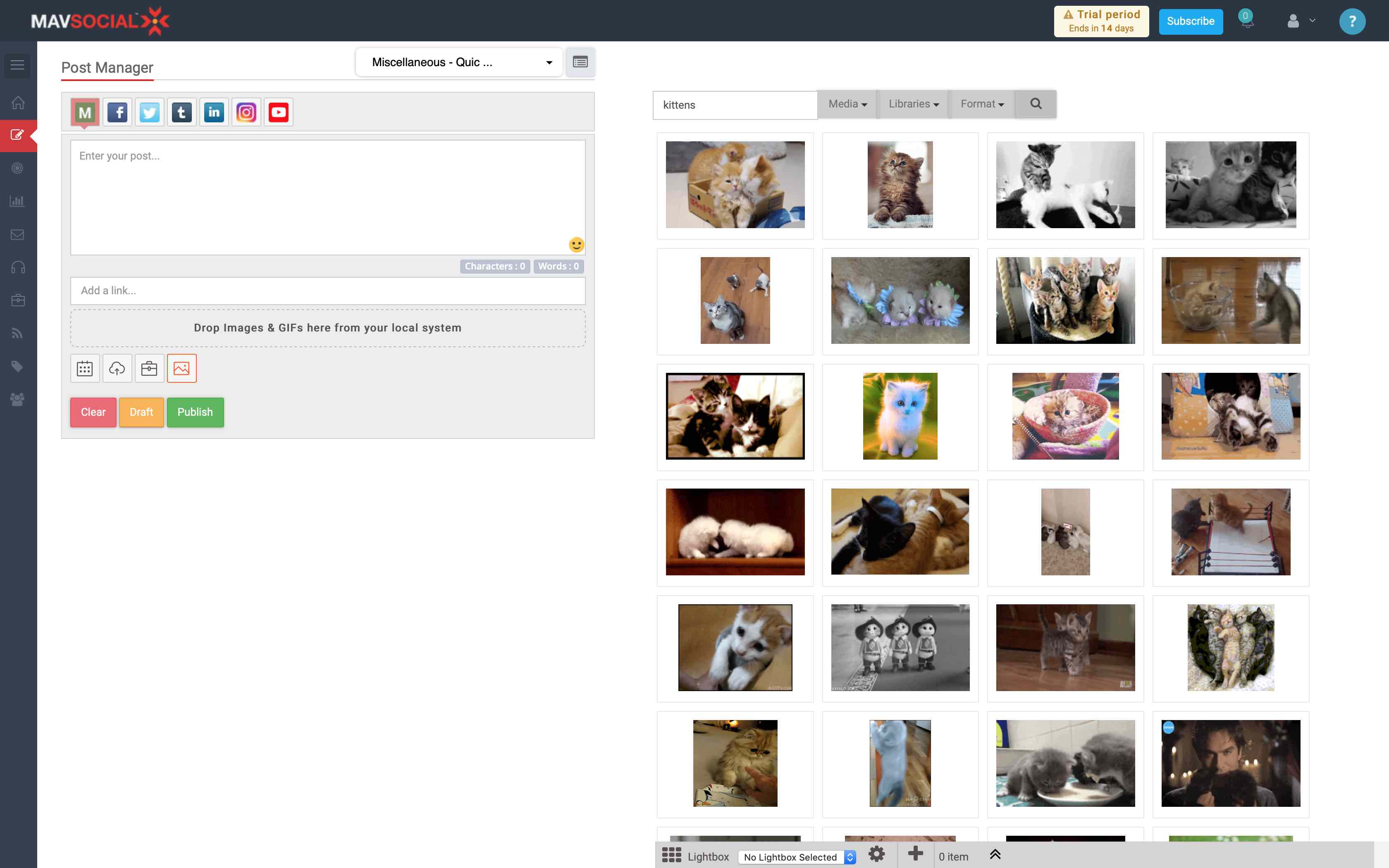Open the Lightbox settings gear
Image resolution: width=1389 pixels, height=868 pixels.
pyautogui.click(x=876, y=855)
